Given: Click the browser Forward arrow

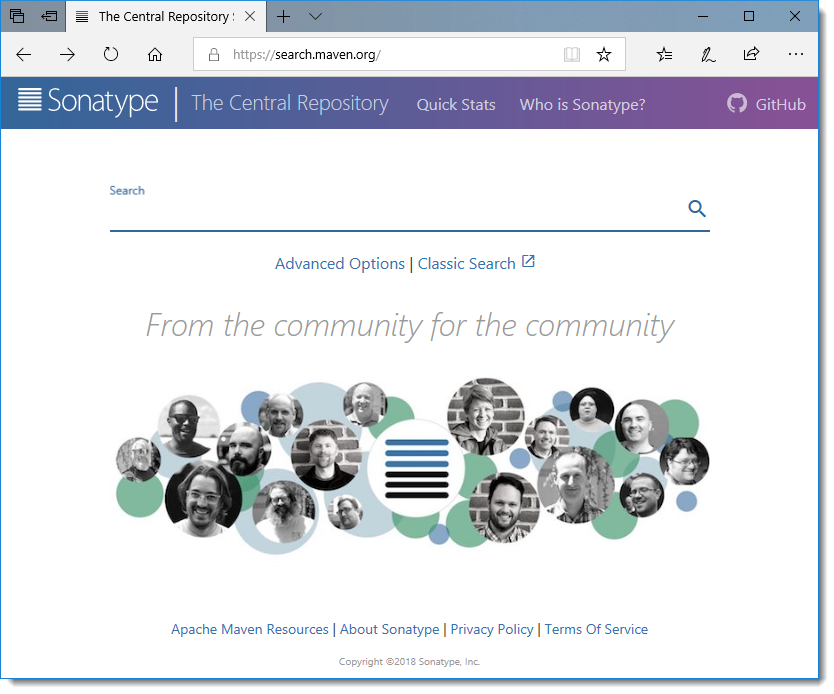Looking at the screenshot, I should pos(67,54).
